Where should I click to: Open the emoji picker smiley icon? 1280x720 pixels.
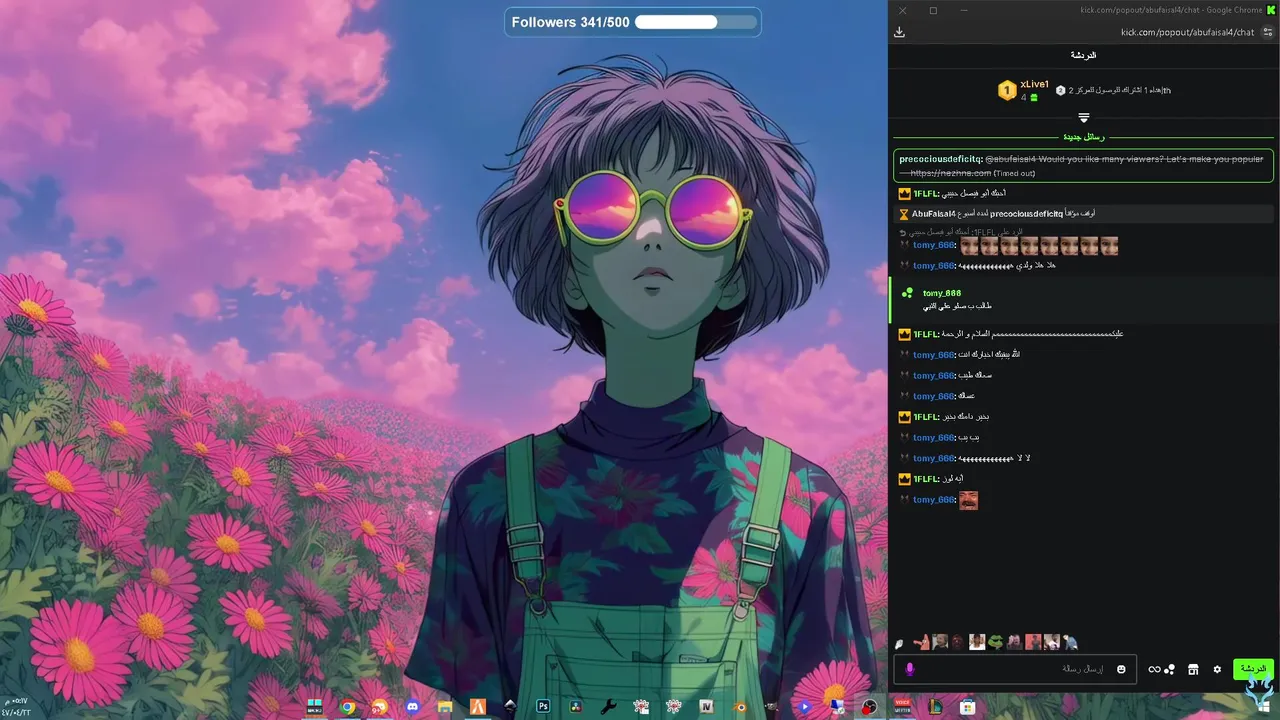coord(1121,669)
